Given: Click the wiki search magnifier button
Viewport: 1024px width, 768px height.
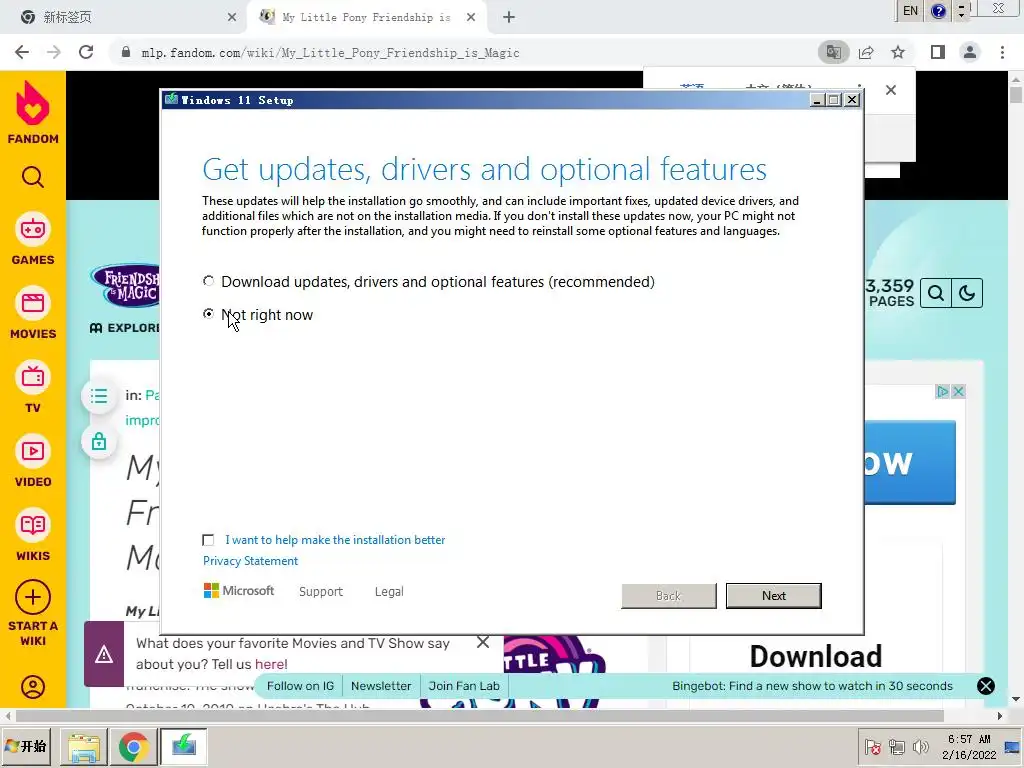Looking at the screenshot, I should pyautogui.click(x=935, y=293).
